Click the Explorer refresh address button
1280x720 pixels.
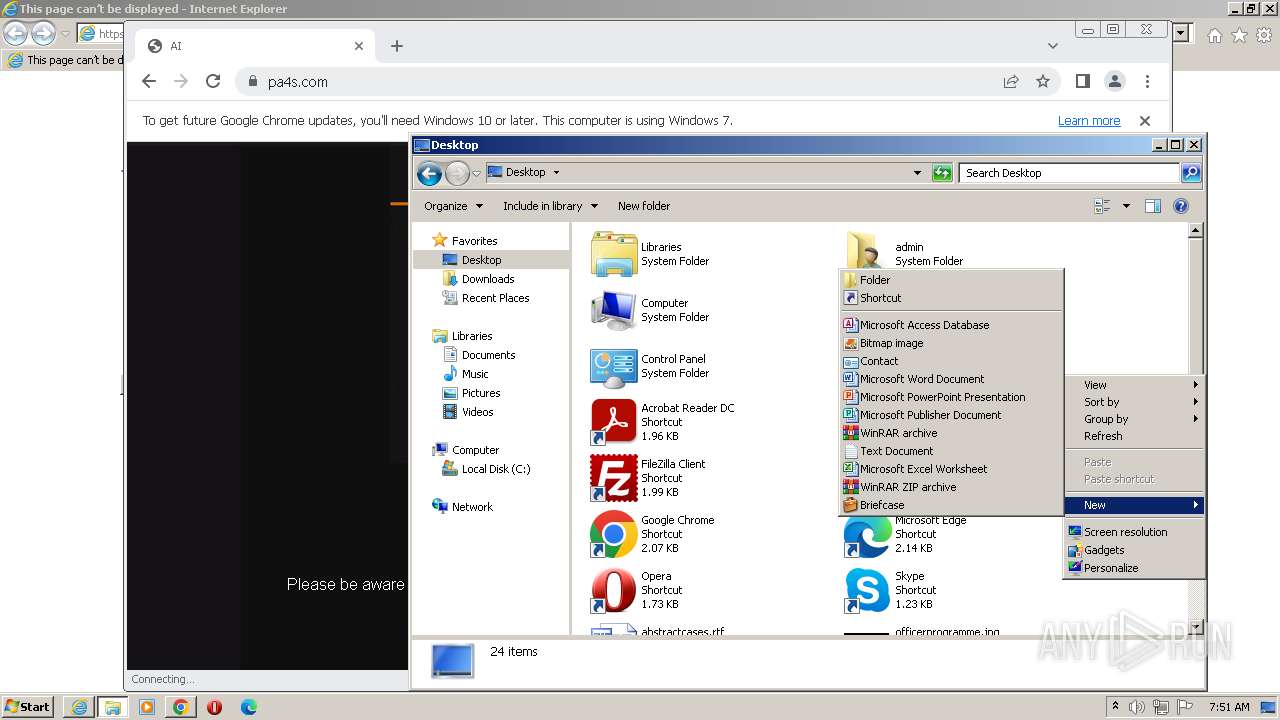[x=942, y=173]
